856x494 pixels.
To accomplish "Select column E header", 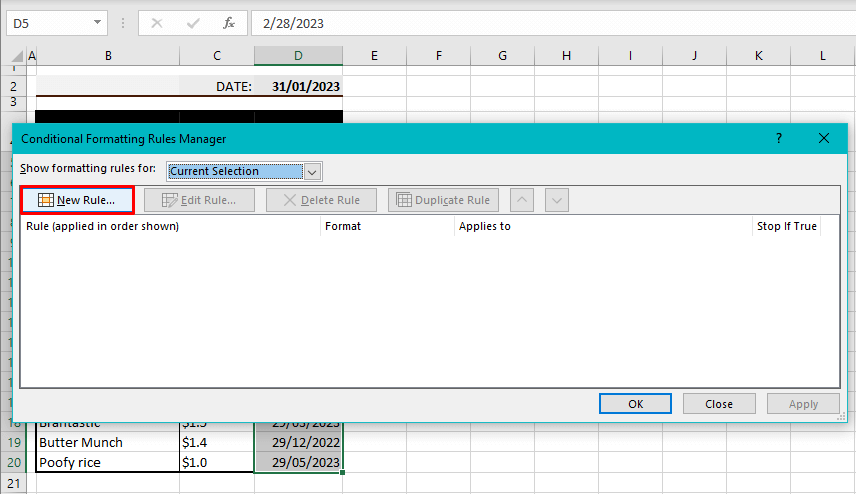I will point(374,56).
